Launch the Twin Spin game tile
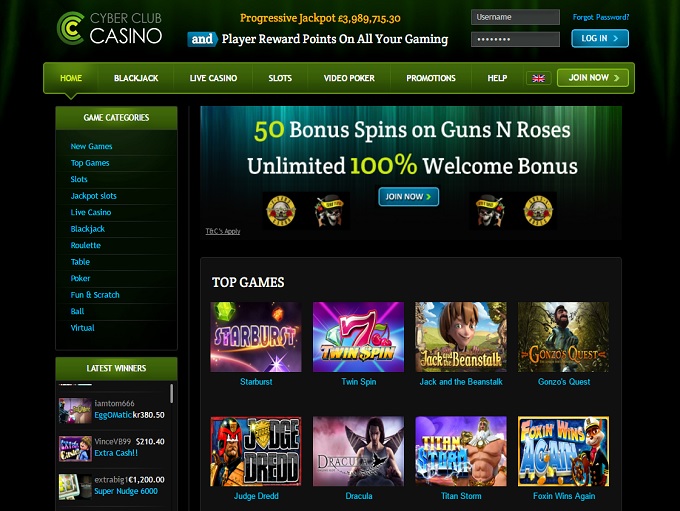Viewport: 680px width, 511px height. 358,337
